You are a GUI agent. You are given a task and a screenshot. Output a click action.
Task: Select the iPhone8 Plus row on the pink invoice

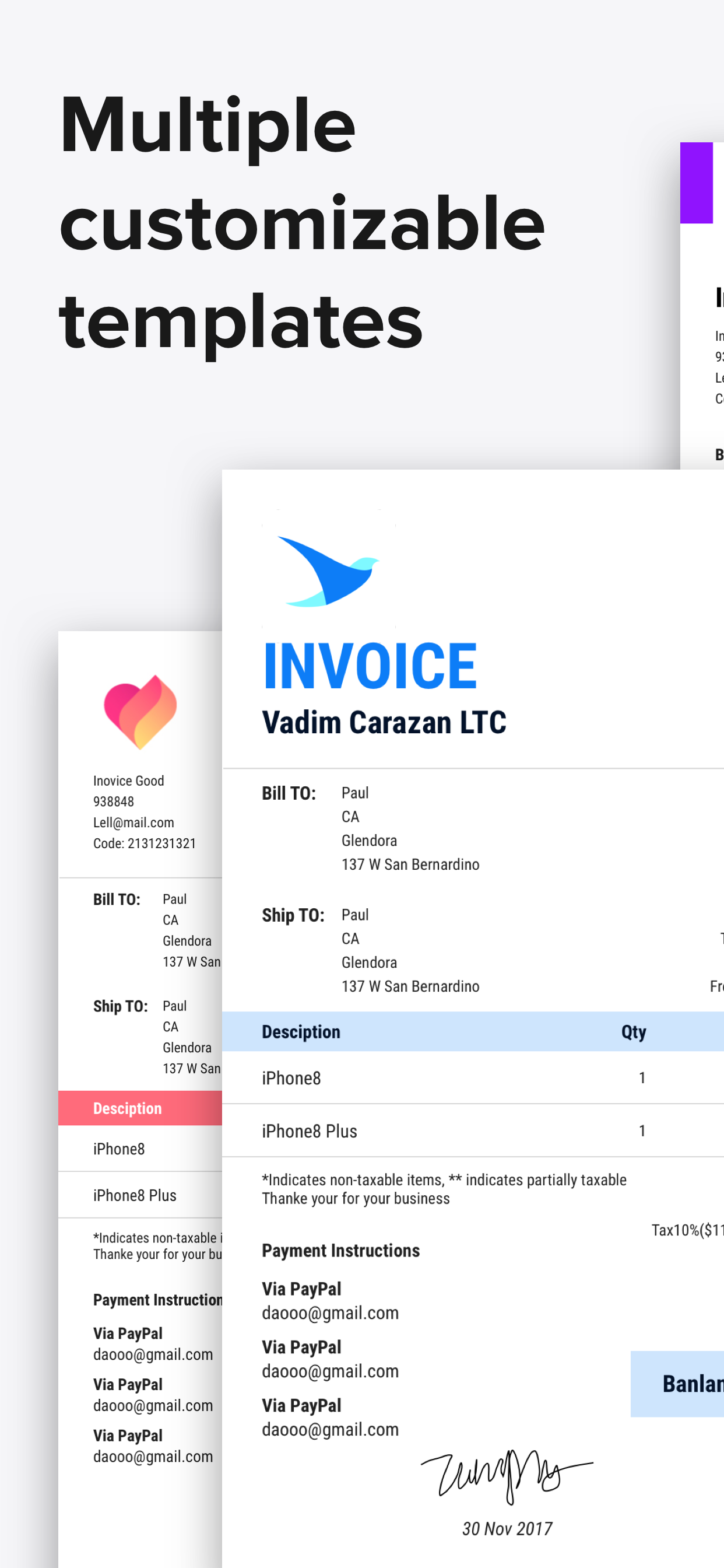[140, 1195]
